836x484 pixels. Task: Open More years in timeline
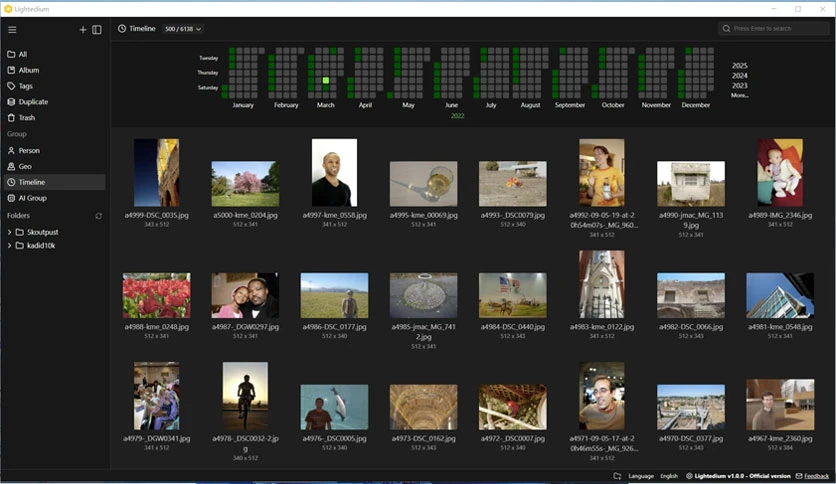tap(739, 95)
